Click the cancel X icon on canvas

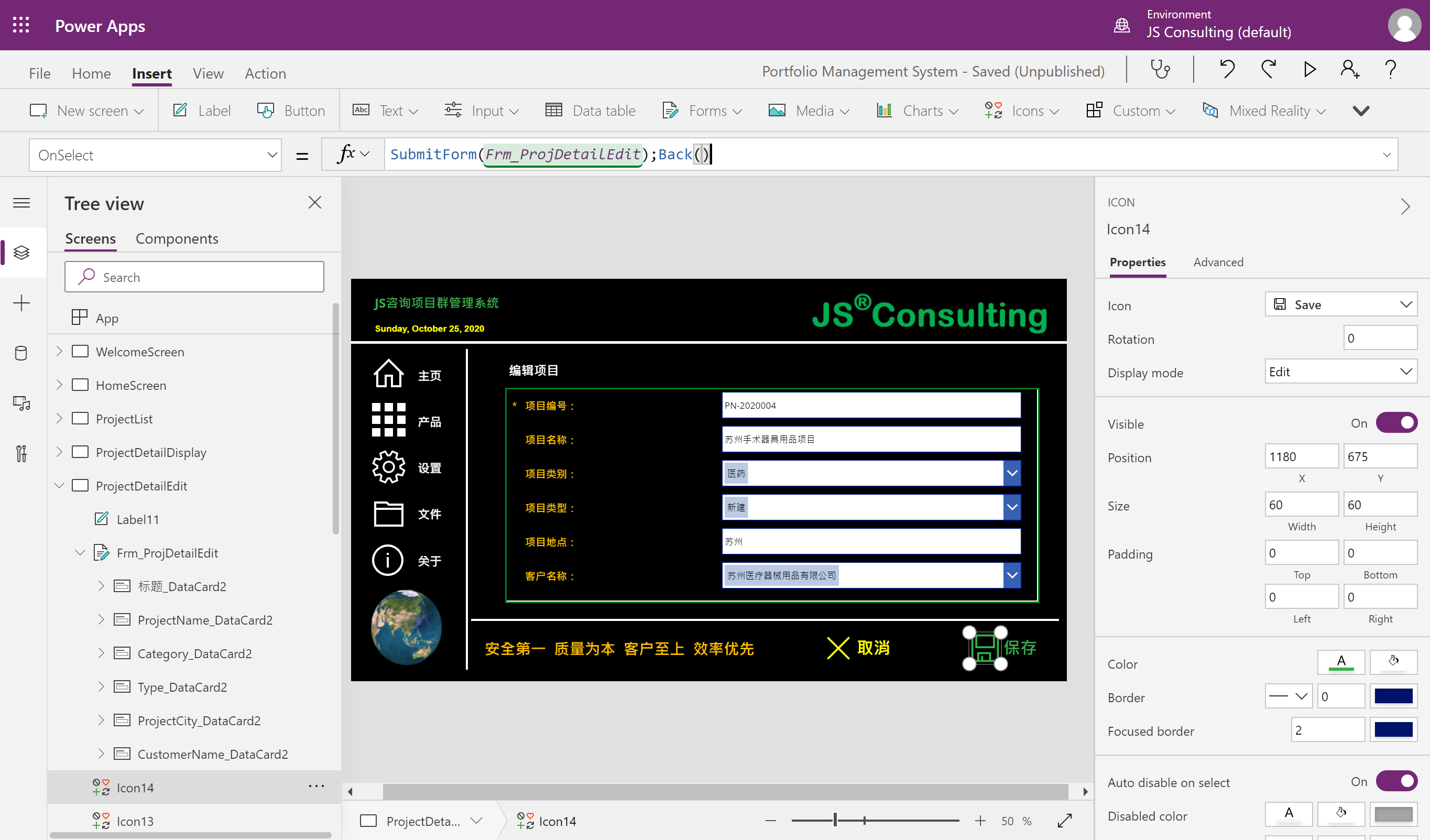838,647
